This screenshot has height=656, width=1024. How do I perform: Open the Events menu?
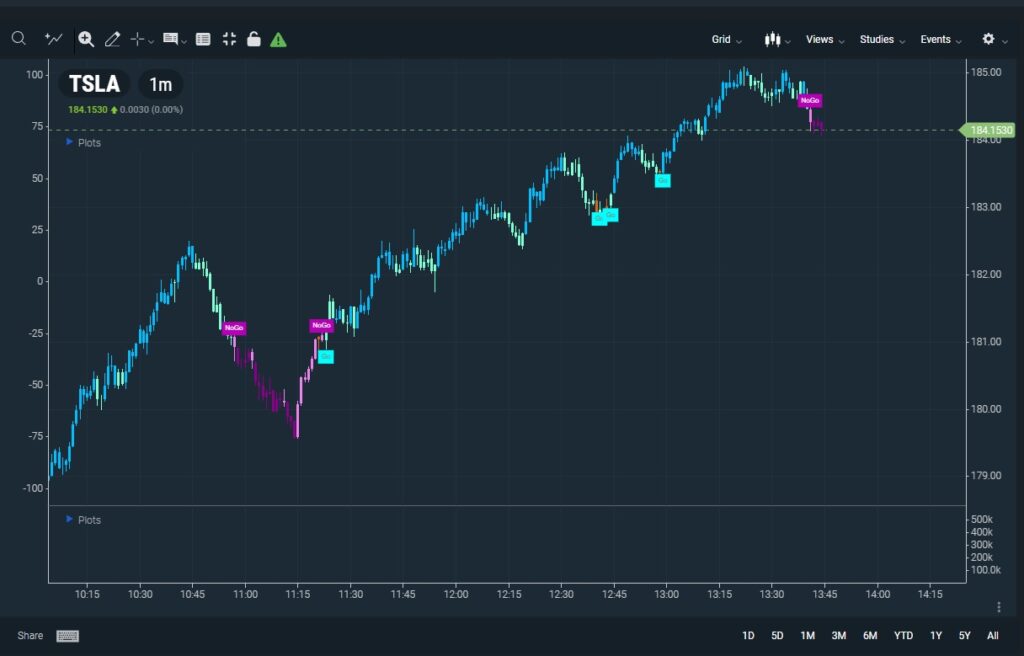tap(936, 39)
